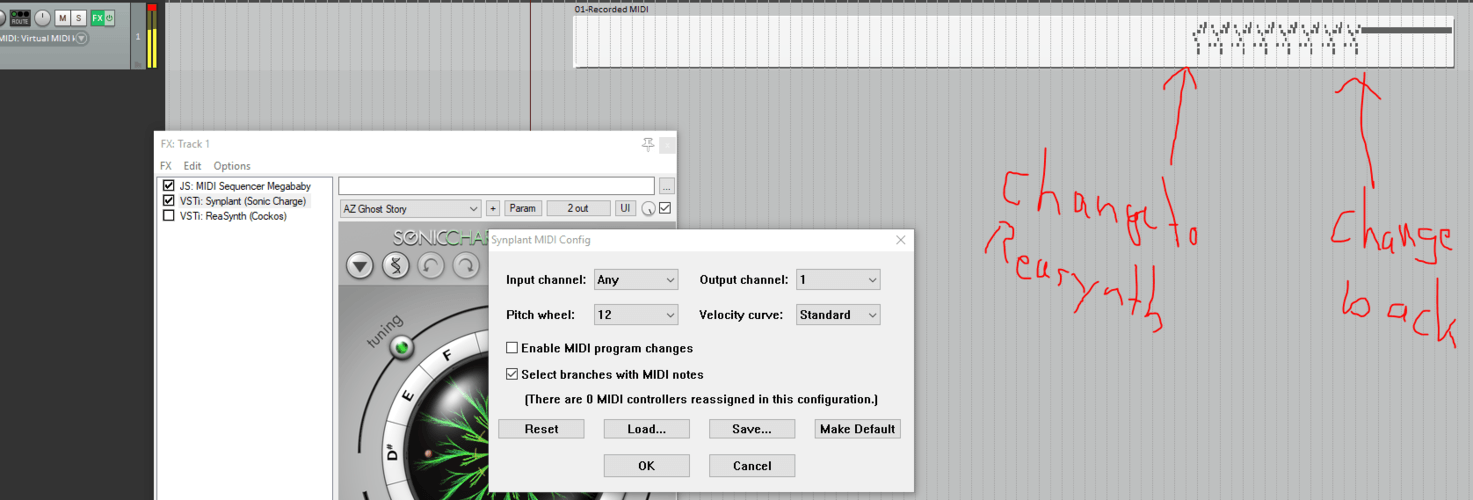Click the Save... button
This screenshot has height=500, width=1473.
click(x=752, y=429)
